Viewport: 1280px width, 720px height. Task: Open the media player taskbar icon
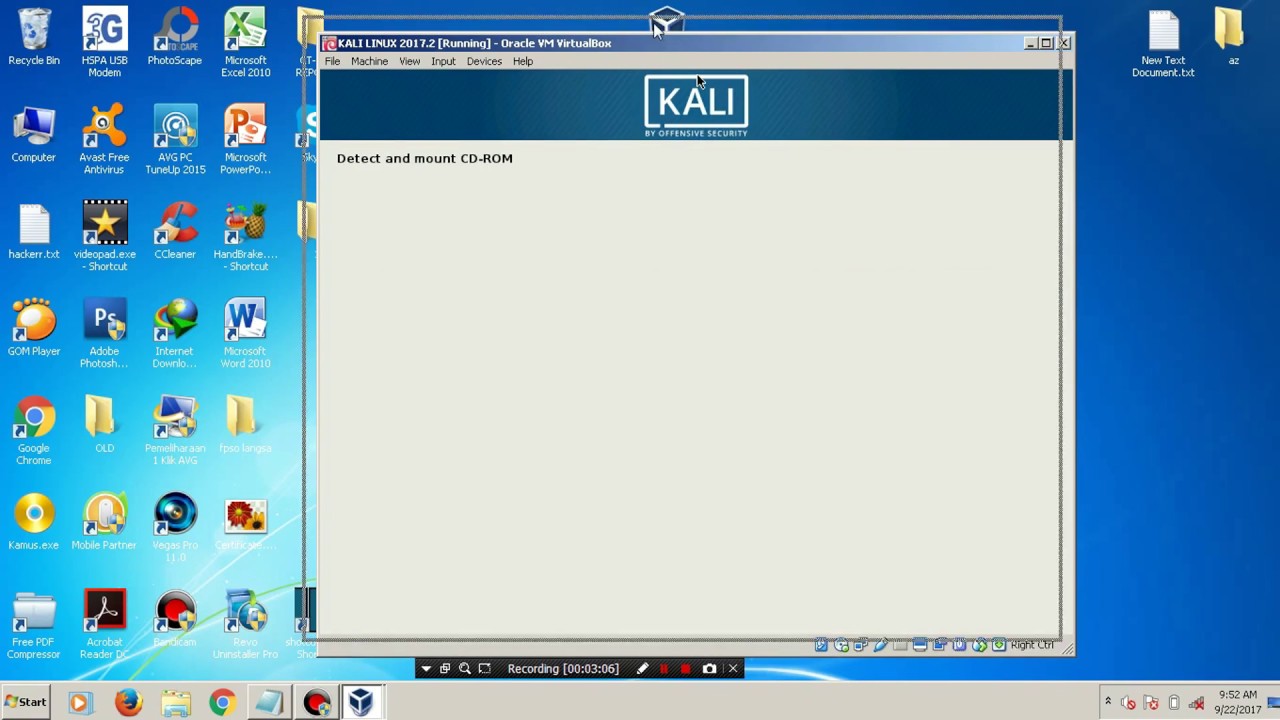tap(79, 702)
